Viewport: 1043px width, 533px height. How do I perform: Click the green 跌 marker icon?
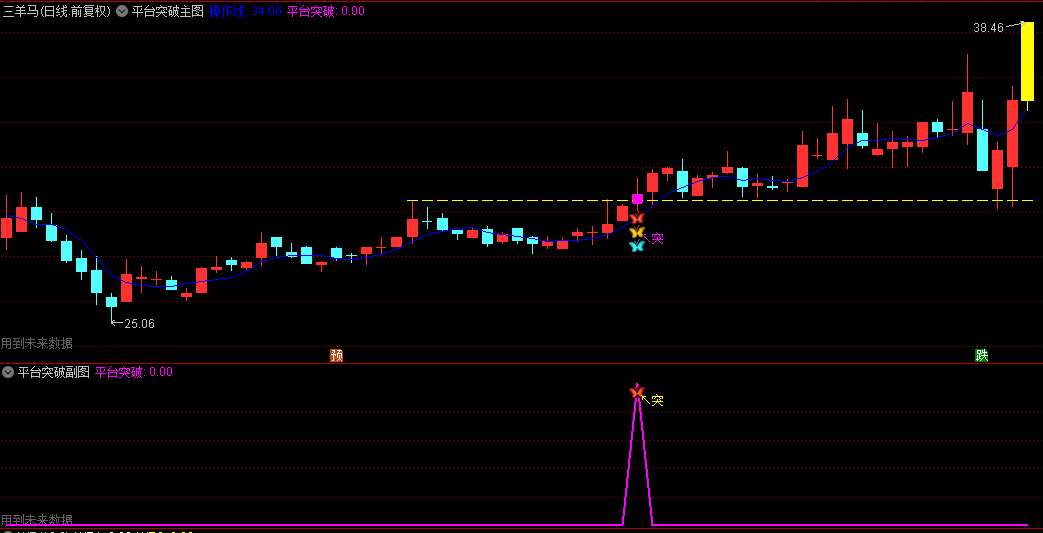point(982,355)
